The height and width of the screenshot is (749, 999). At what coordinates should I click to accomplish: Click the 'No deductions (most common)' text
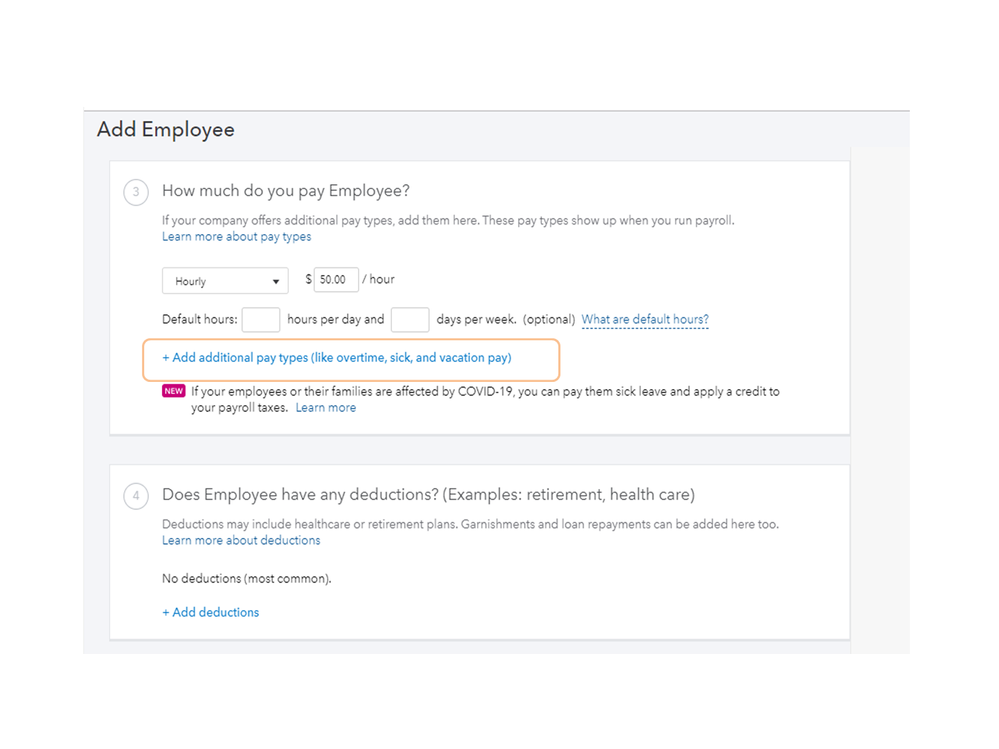(246, 578)
